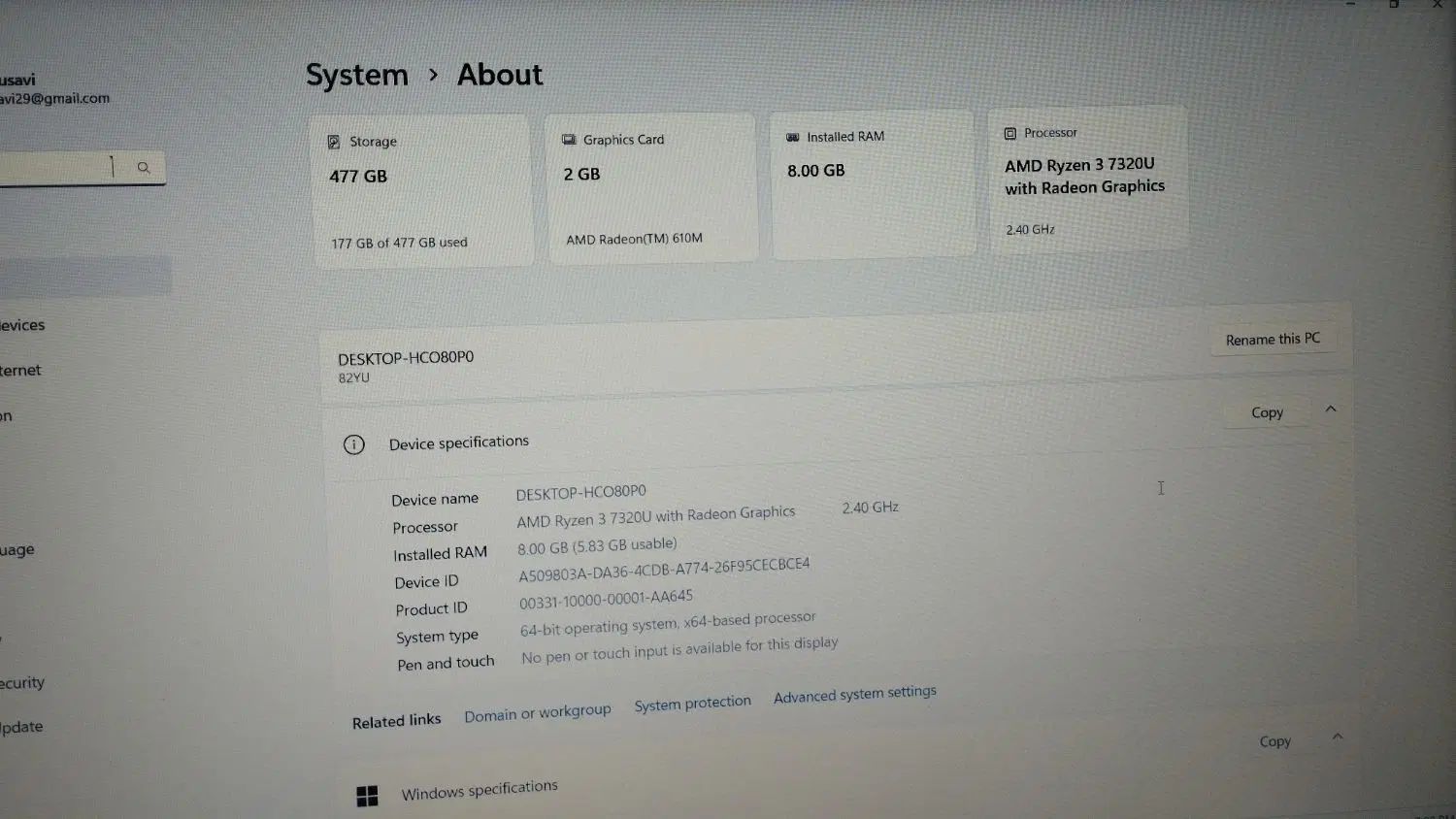Collapse the Windows specifications section chevron
1456x819 pixels.
[1338, 737]
